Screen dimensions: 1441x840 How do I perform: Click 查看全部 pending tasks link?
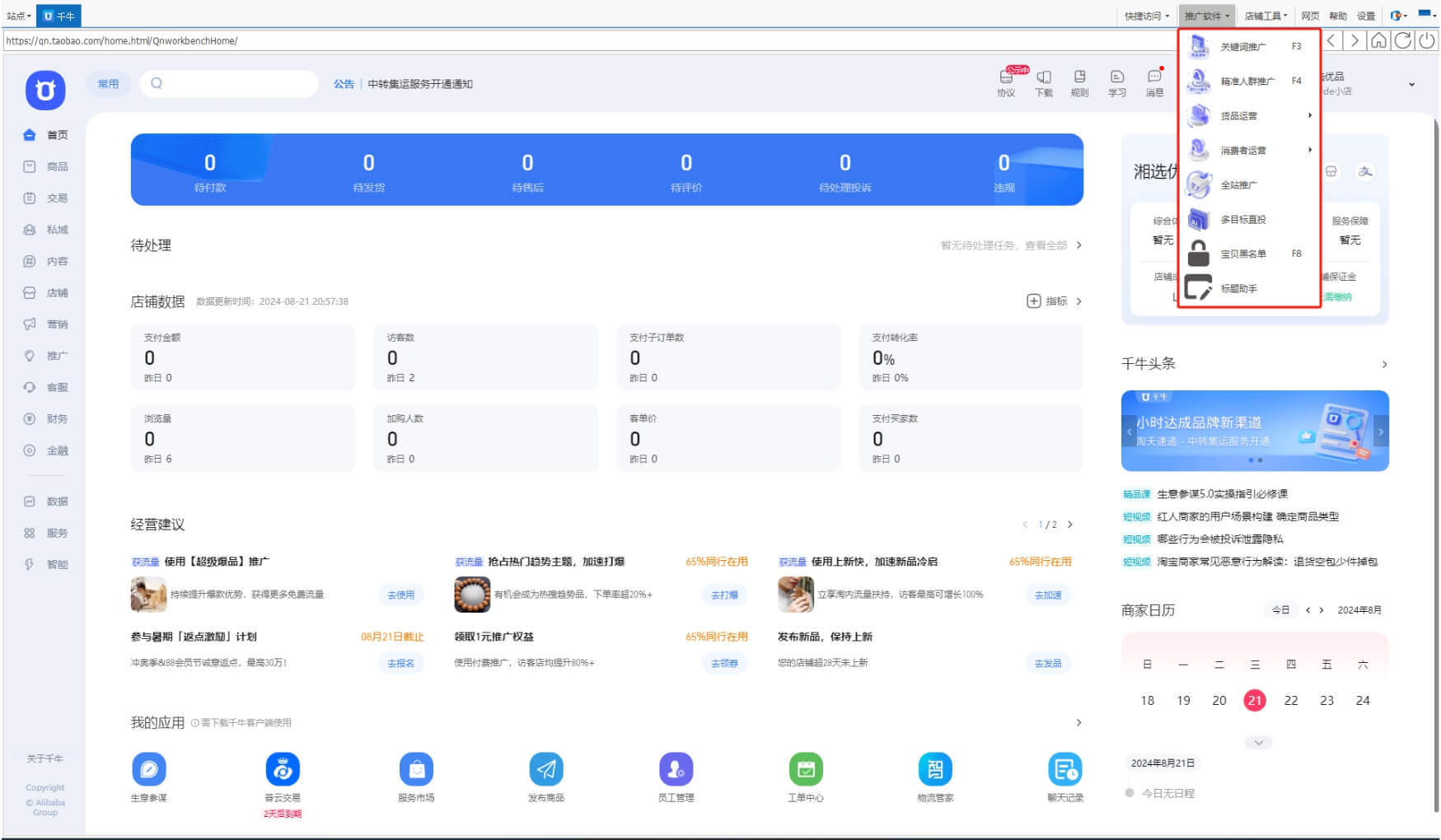(1046, 245)
